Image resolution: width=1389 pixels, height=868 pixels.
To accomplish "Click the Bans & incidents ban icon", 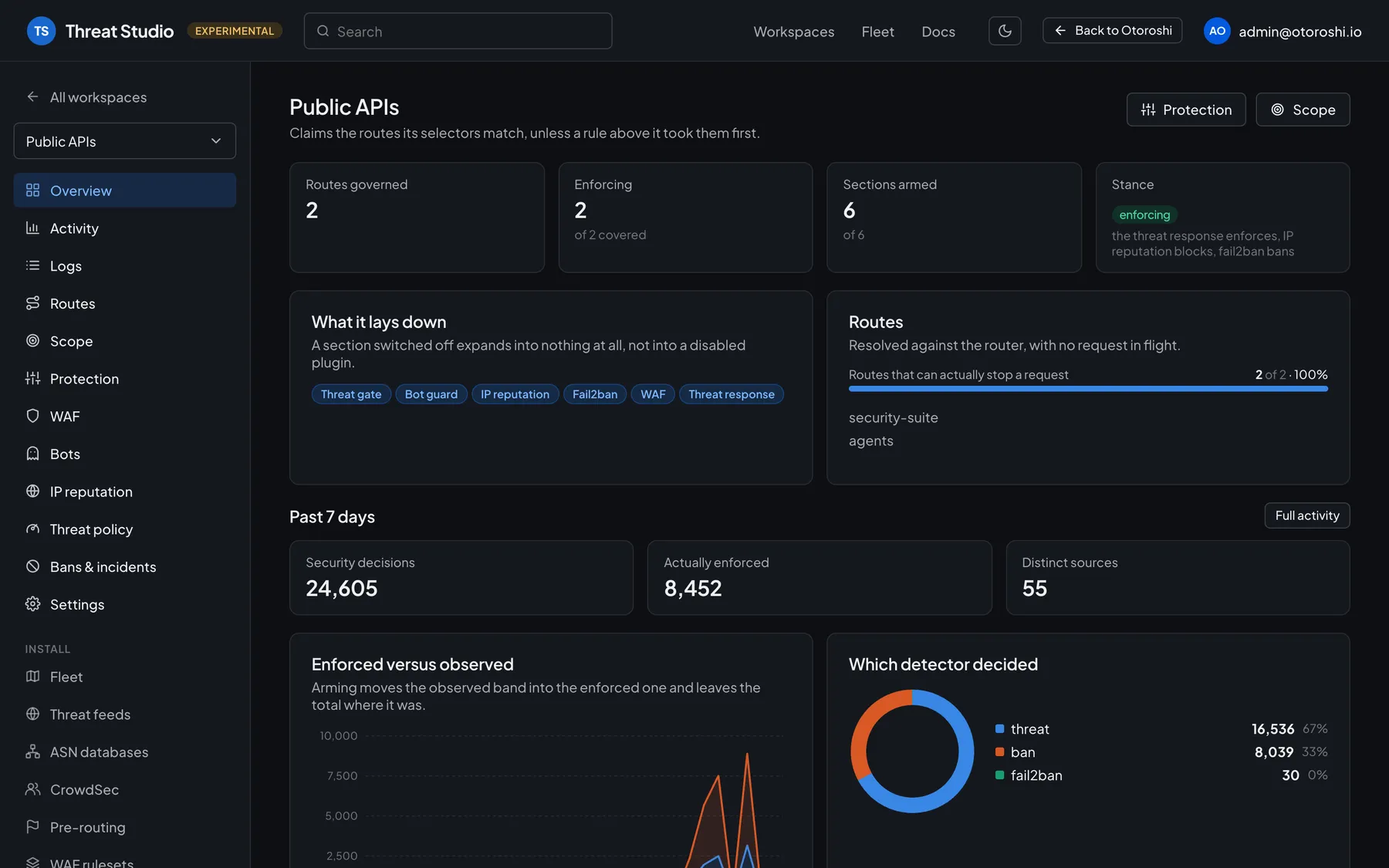I will click(x=32, y=566).
